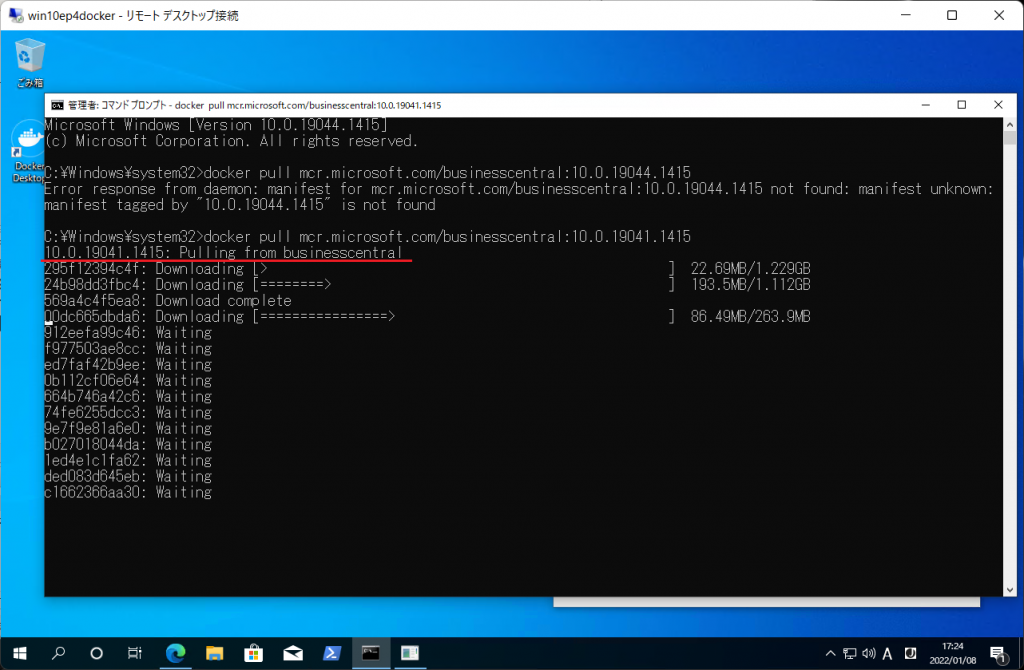
Task: Open PowerShell from taskbar
Action: pos(332,653)
